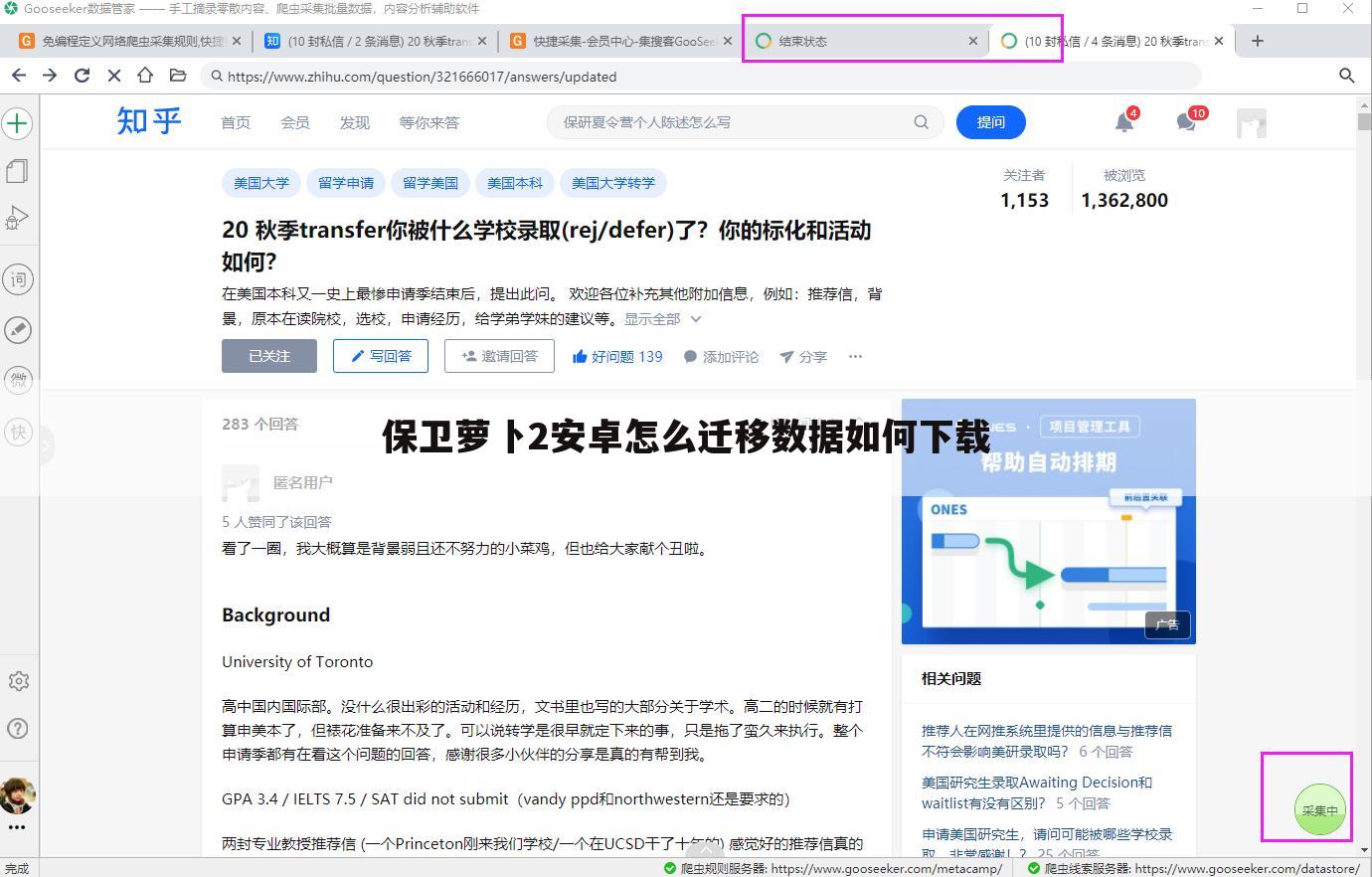Open the crawler play icon in left sidebar
This screenshot has width=1372, height=877.
(17, 218)
